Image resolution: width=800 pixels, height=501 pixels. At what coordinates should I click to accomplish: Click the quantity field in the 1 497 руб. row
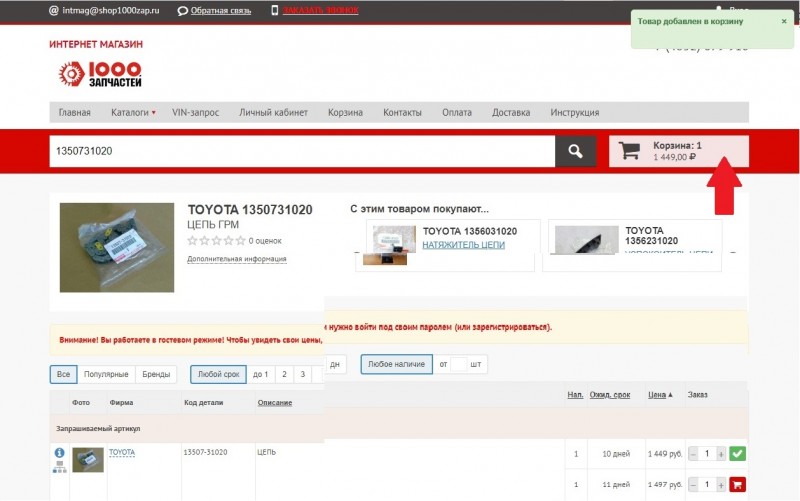[707, 485]
